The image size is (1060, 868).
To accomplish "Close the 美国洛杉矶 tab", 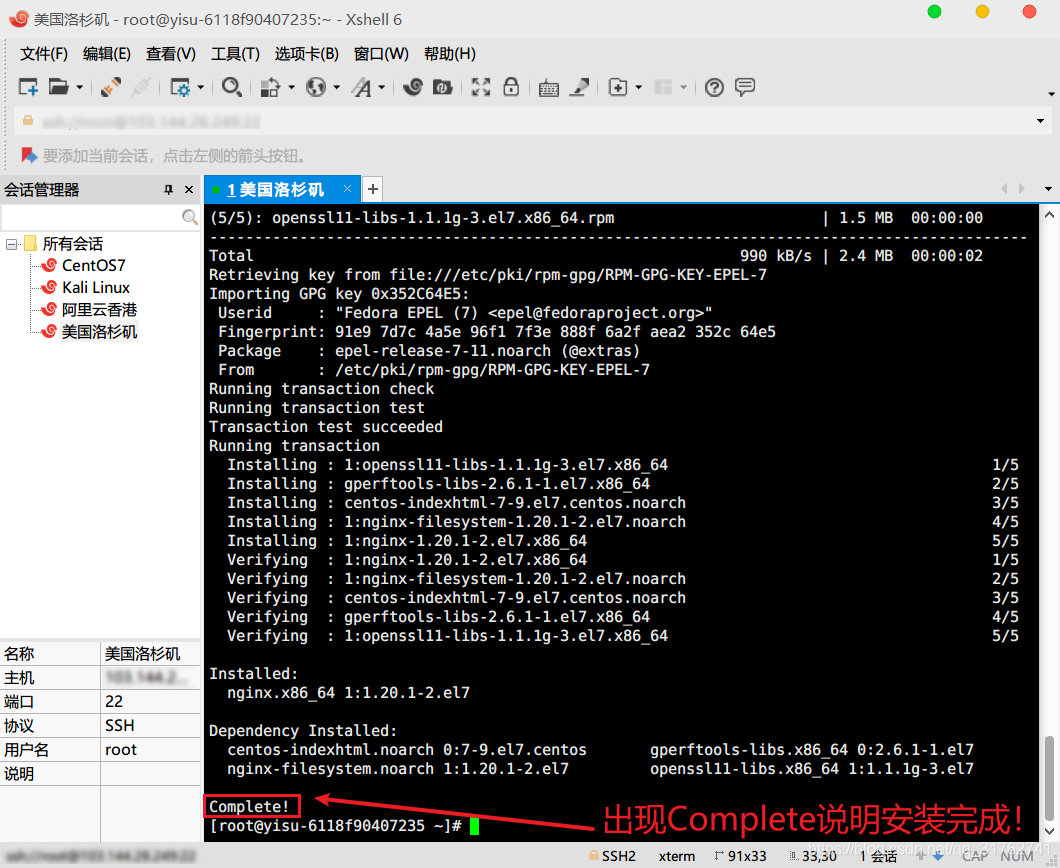I will pyautogui.click(x=347, y=189).
